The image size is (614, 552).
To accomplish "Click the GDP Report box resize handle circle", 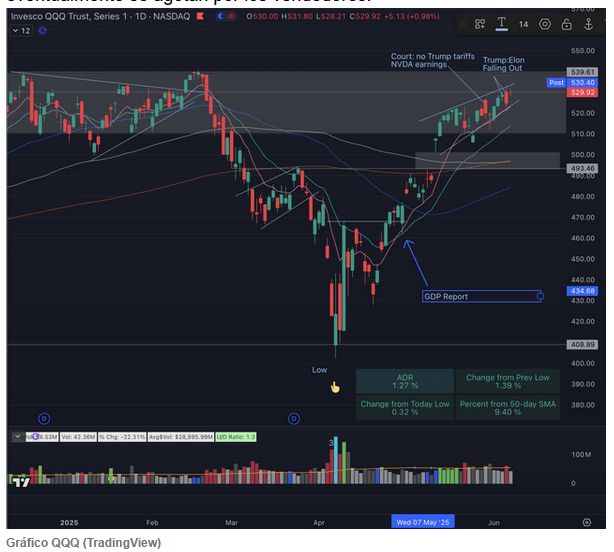I will coord(540,296).
